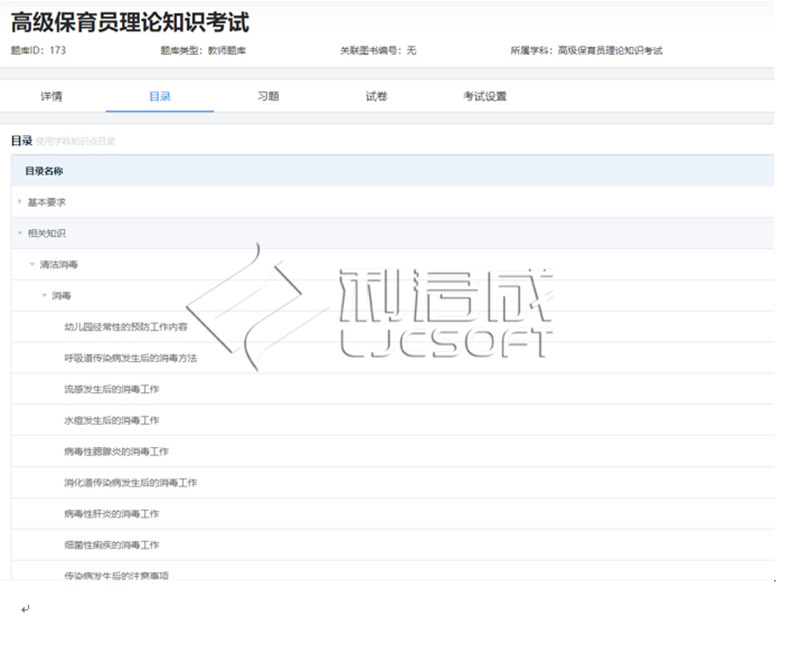Click the 高级保育员理论知识考试 page title
This screenshot has height=646, width=800.
pos(130,22)
